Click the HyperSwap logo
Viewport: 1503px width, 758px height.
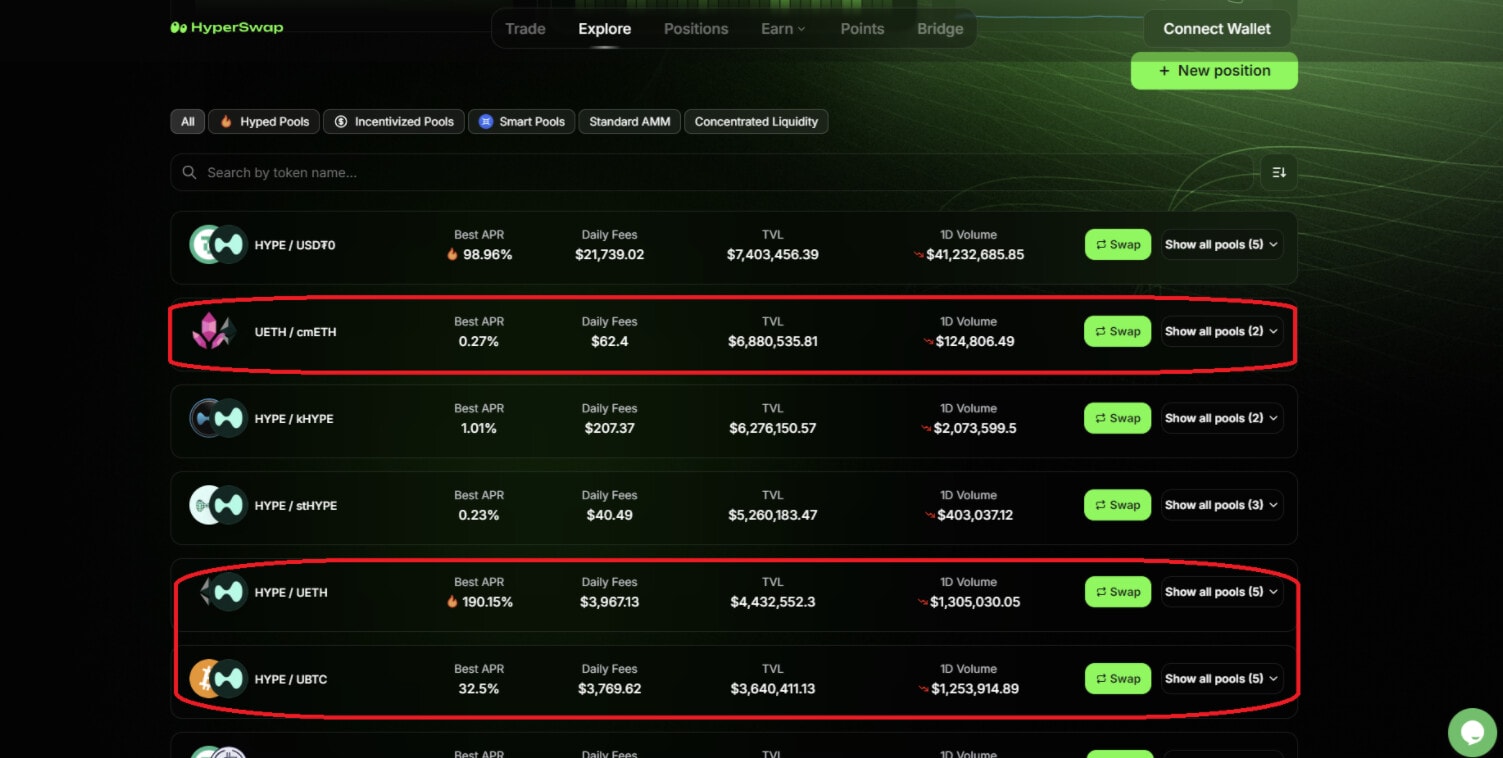[x=227, y=28]
